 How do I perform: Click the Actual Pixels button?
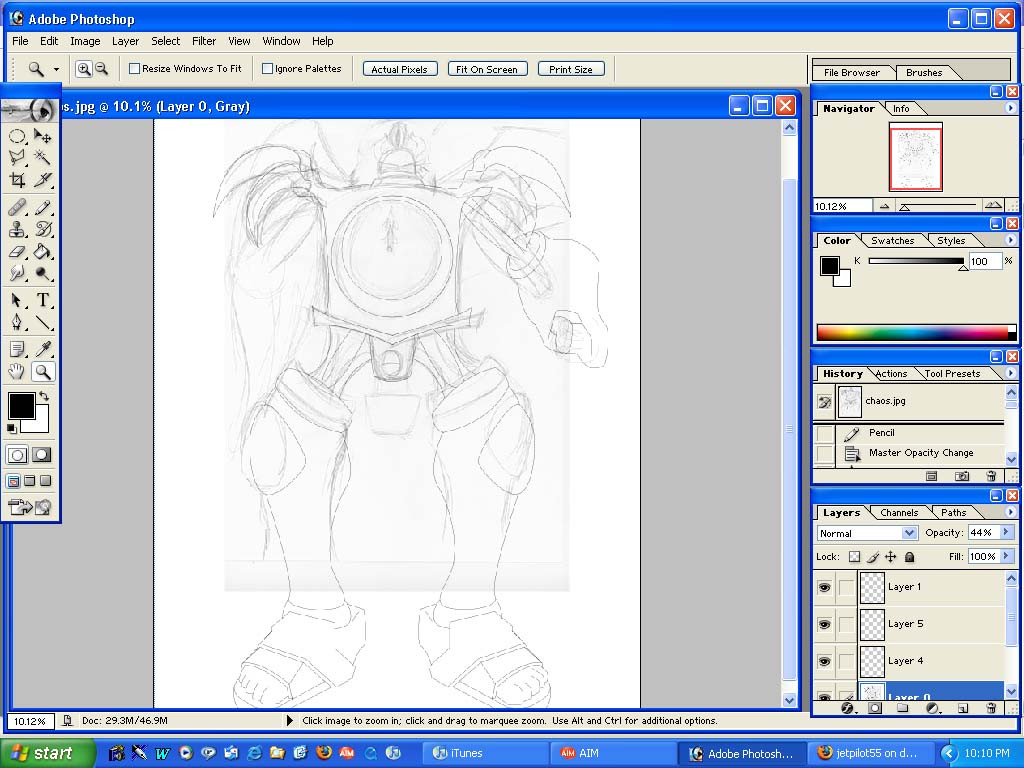399,69
